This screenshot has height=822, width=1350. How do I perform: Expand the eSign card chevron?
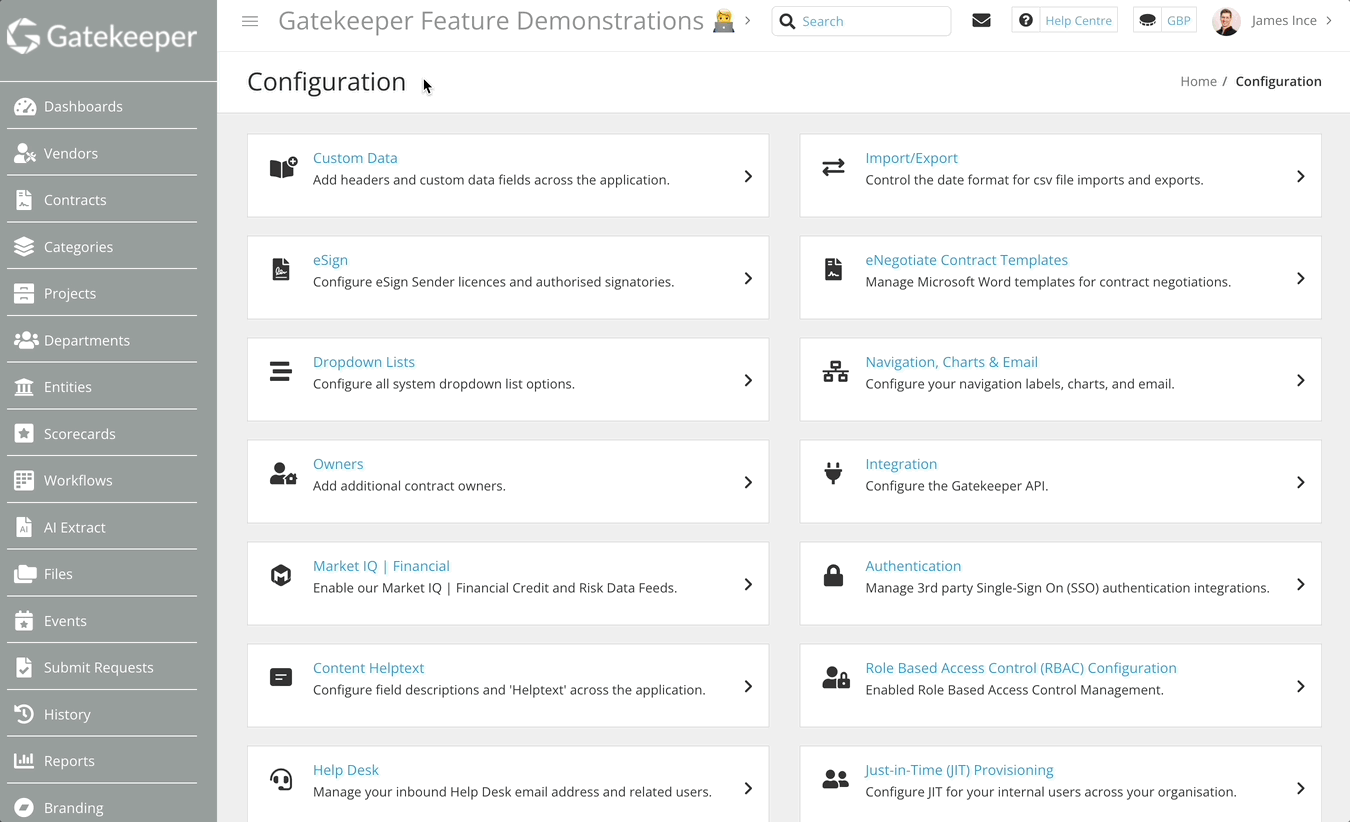point(748,278)
